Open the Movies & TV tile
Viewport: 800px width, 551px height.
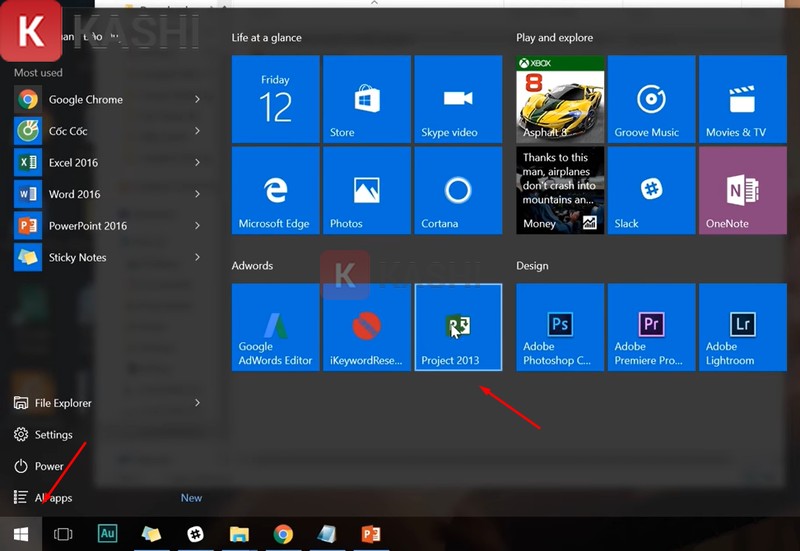point(743,99)
